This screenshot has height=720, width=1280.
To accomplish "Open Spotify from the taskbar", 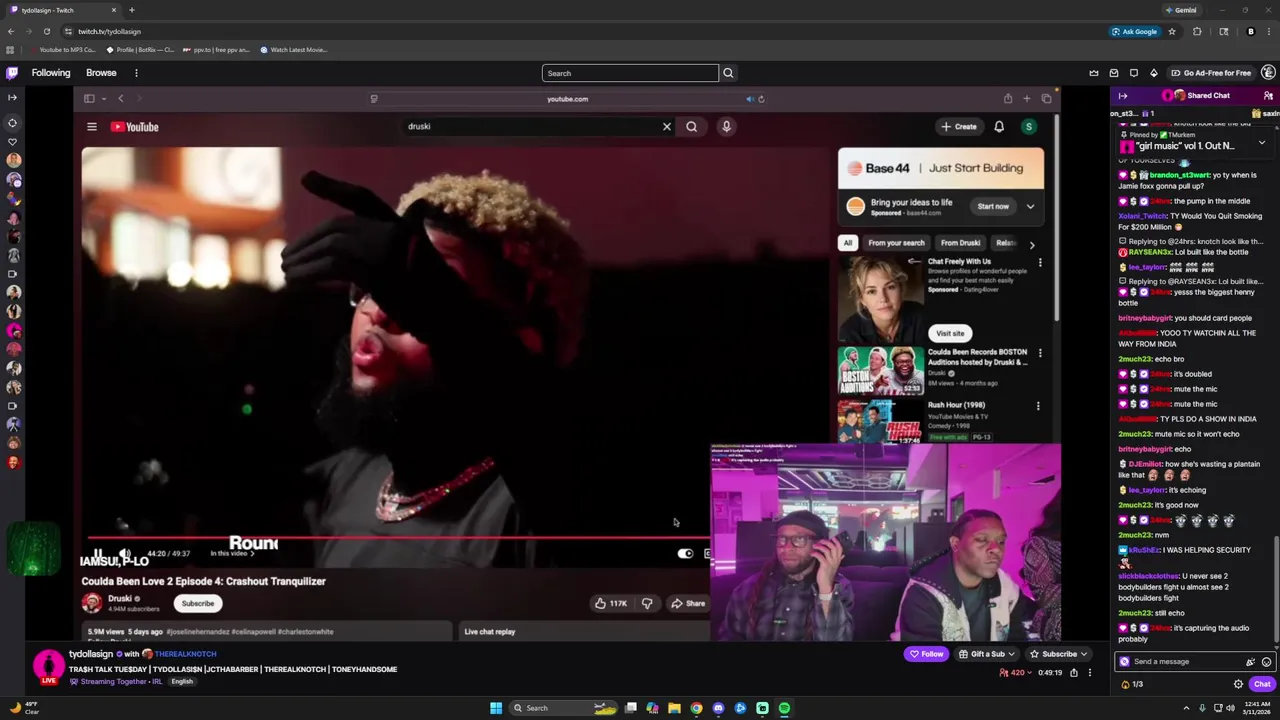I will click(784, 708).
